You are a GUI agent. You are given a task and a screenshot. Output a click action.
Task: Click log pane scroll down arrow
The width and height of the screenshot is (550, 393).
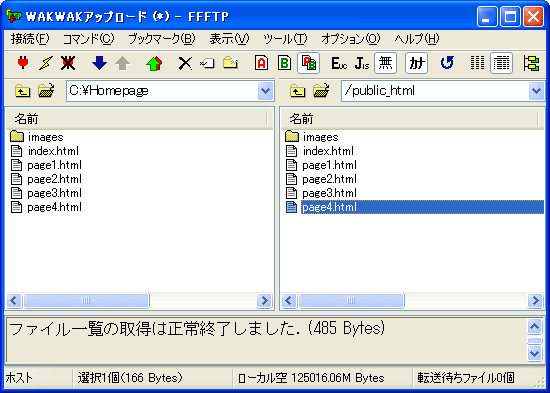pyautogui.click(x=535, y=353)
